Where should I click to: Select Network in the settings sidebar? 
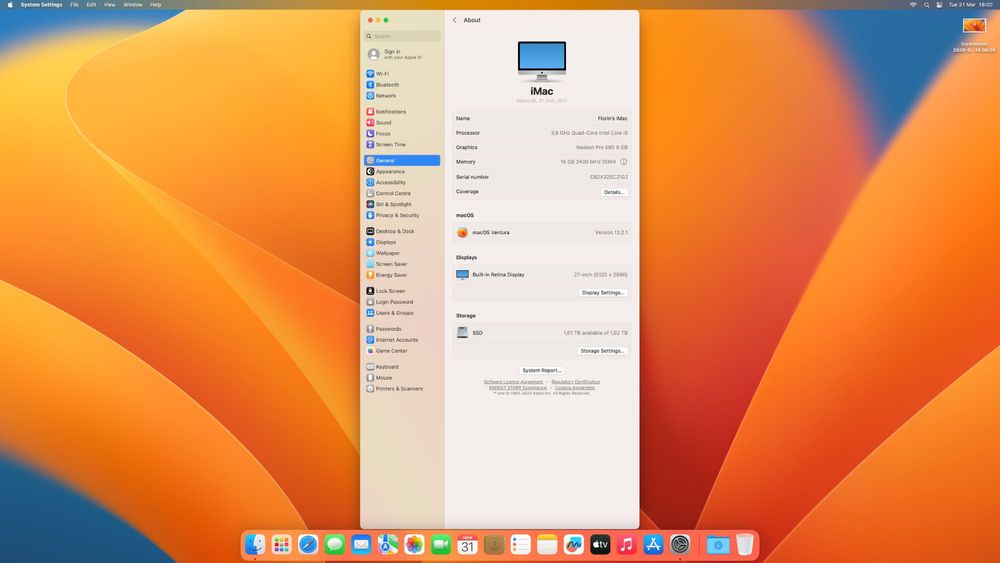point(402,96)
